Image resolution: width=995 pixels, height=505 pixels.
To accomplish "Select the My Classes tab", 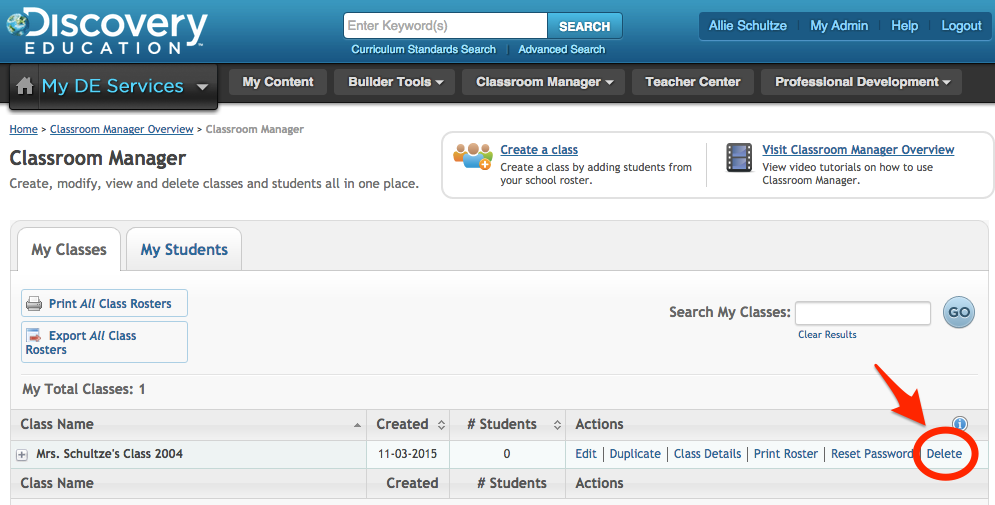I will pos(69,249).
